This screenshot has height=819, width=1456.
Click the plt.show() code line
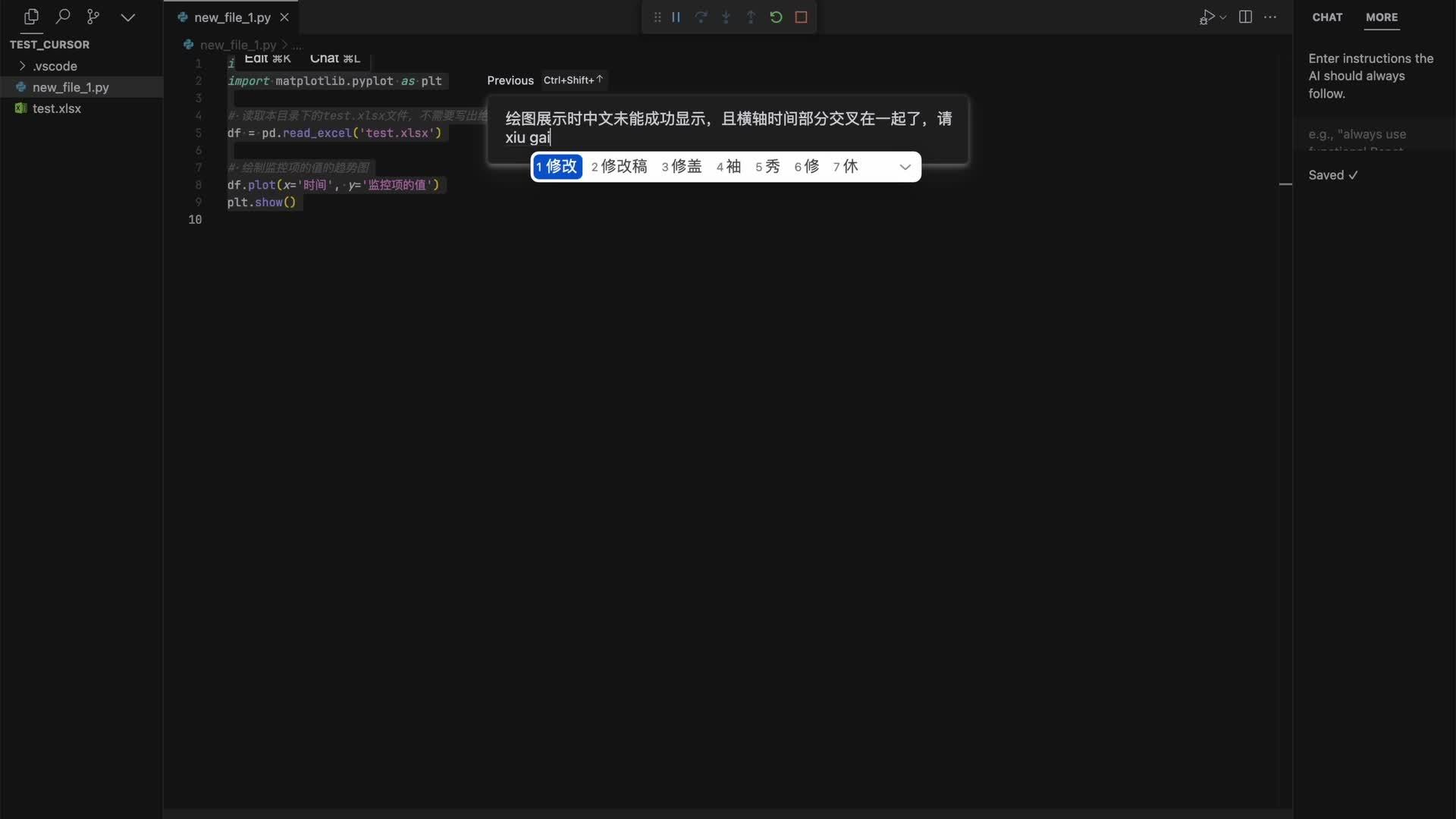coord(262,202)
